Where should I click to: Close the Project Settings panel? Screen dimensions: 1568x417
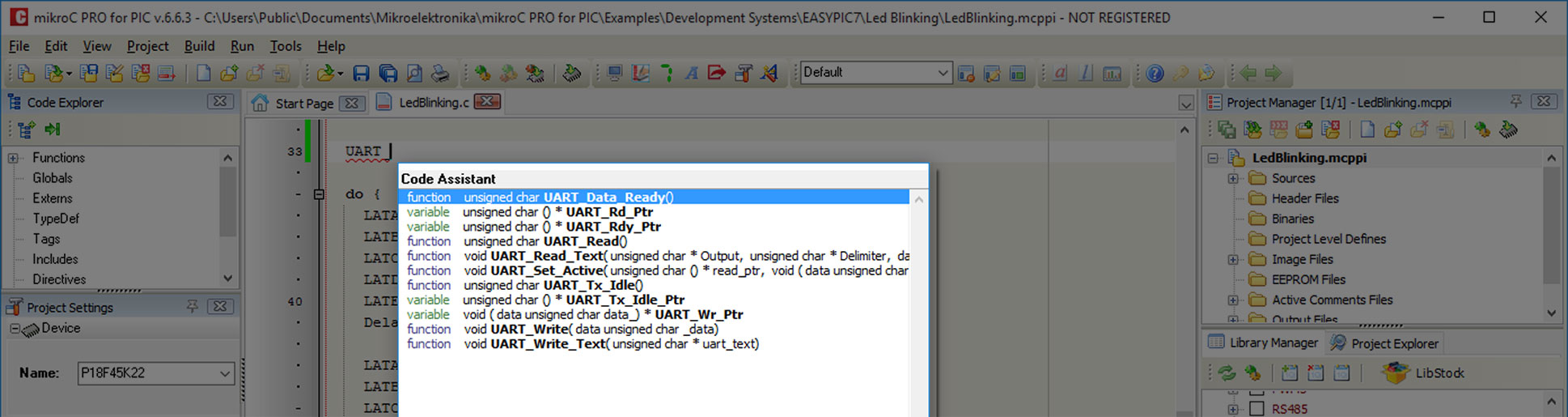coord(219,306)
